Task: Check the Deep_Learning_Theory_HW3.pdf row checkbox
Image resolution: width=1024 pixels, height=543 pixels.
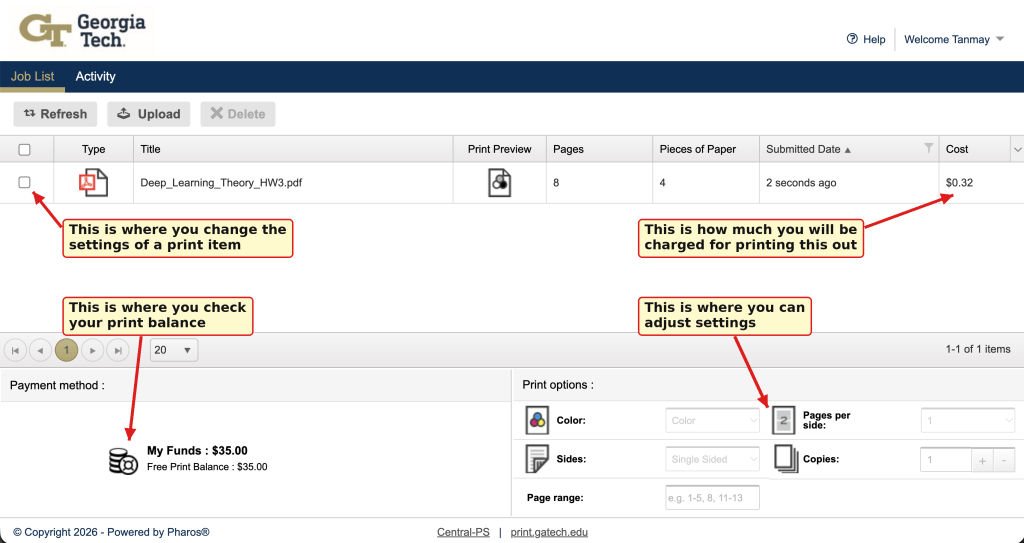Action: (24, 182)
